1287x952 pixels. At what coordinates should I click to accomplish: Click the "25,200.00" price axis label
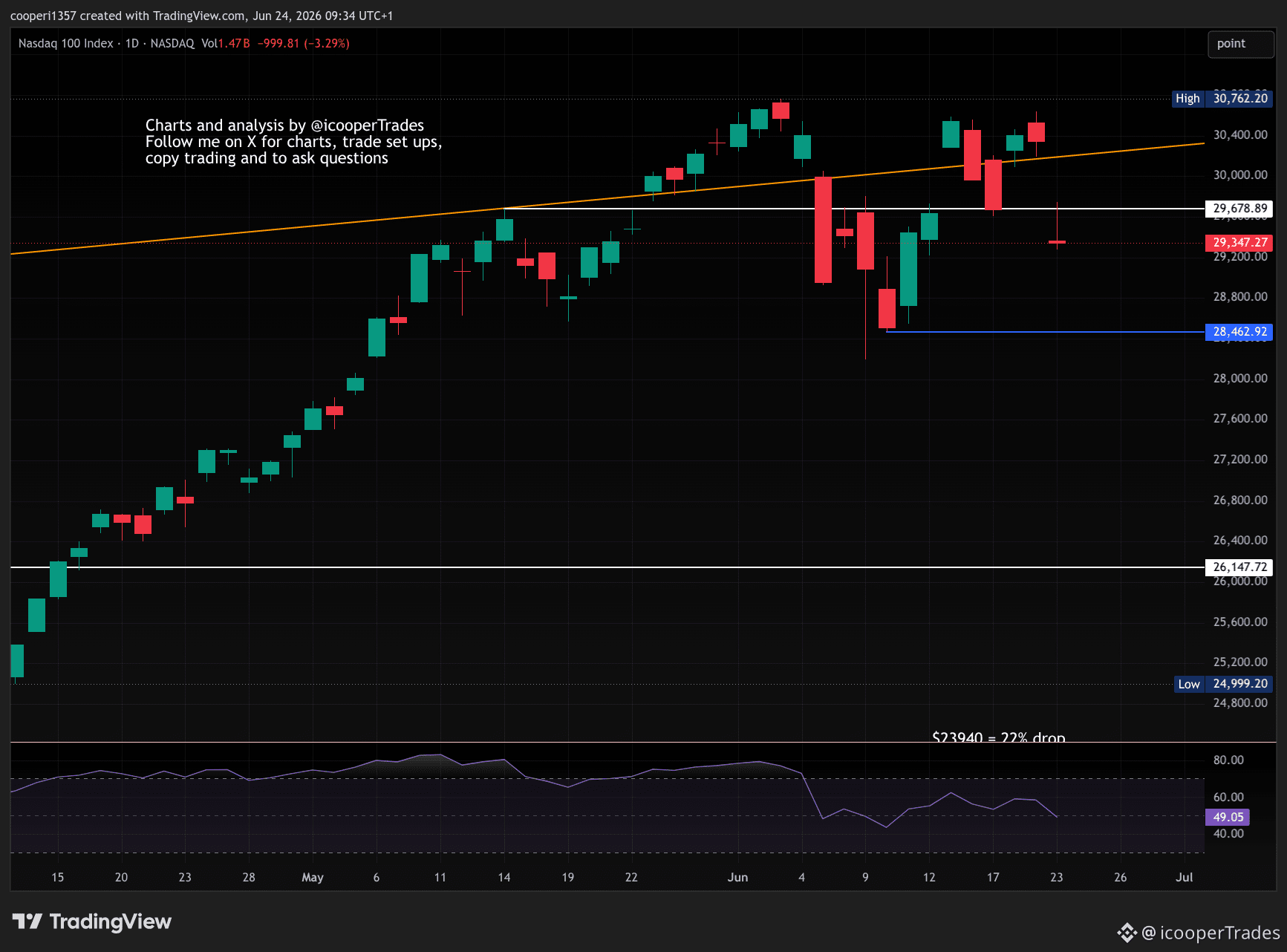[x=1240, y=662]
